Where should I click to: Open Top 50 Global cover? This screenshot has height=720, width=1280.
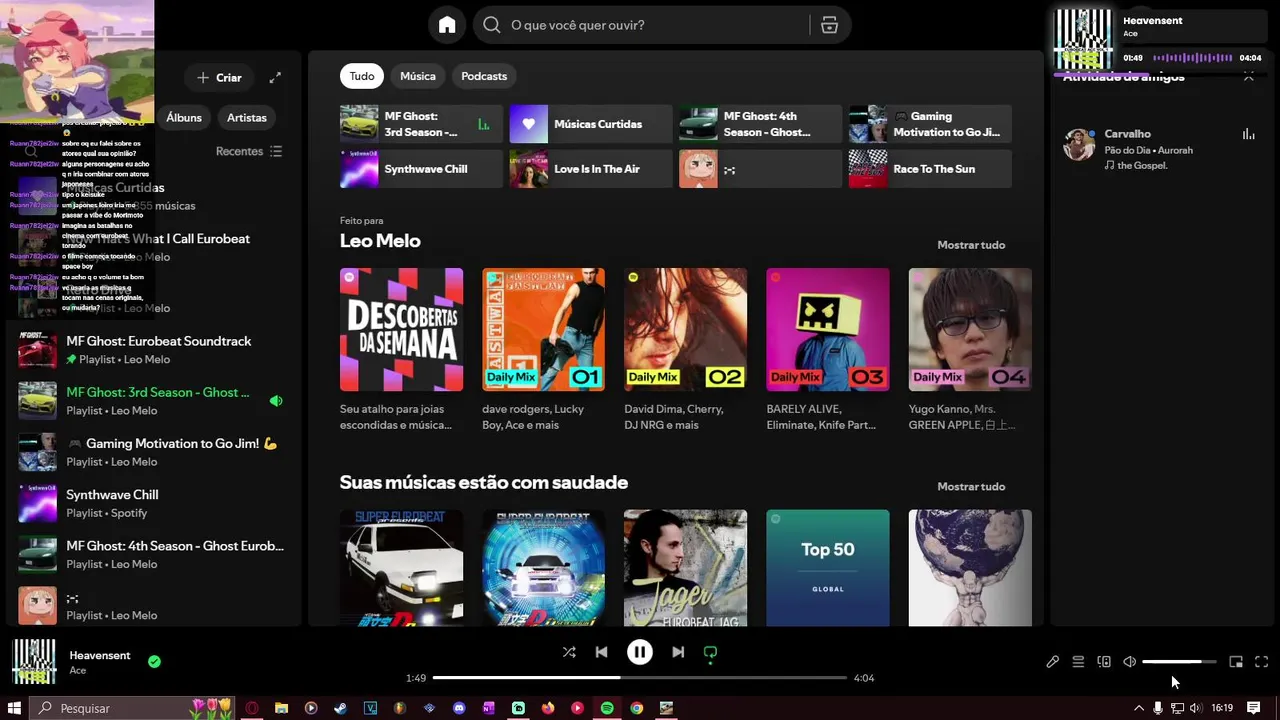[x=828, y=568]
